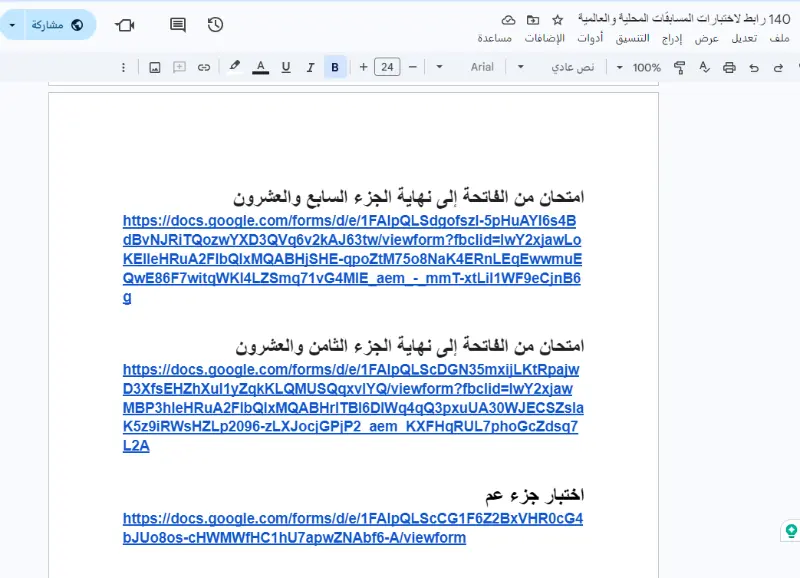Open the التنسيق menu

(632, 38)
